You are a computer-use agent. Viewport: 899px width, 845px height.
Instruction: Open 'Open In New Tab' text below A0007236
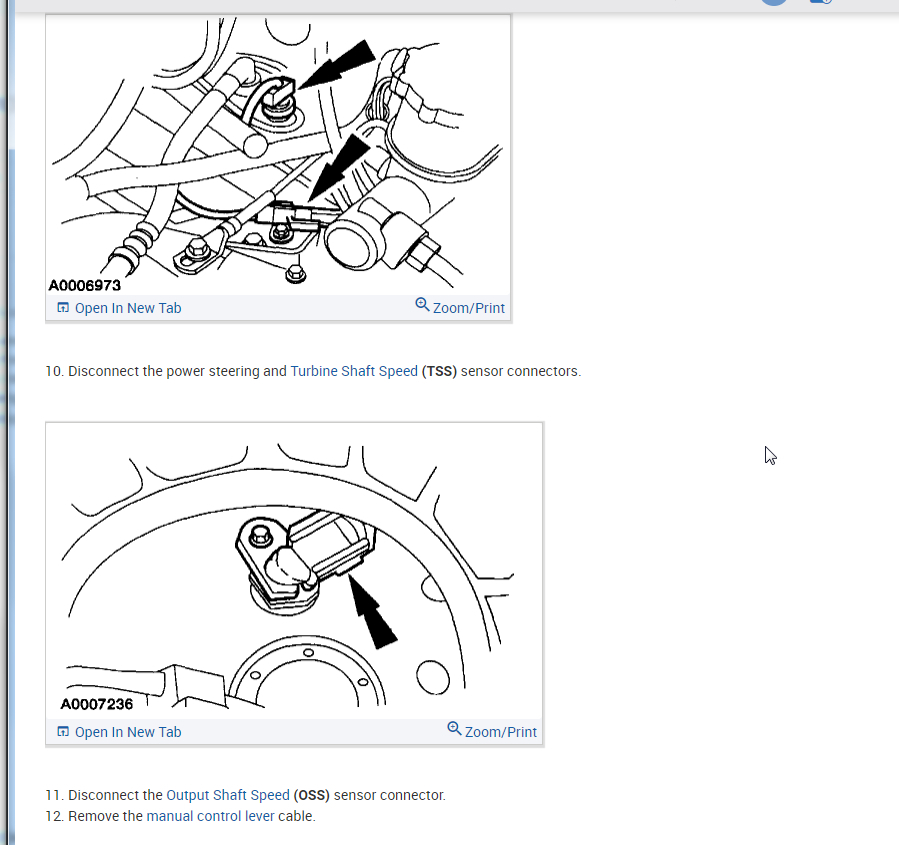[128, 732]
